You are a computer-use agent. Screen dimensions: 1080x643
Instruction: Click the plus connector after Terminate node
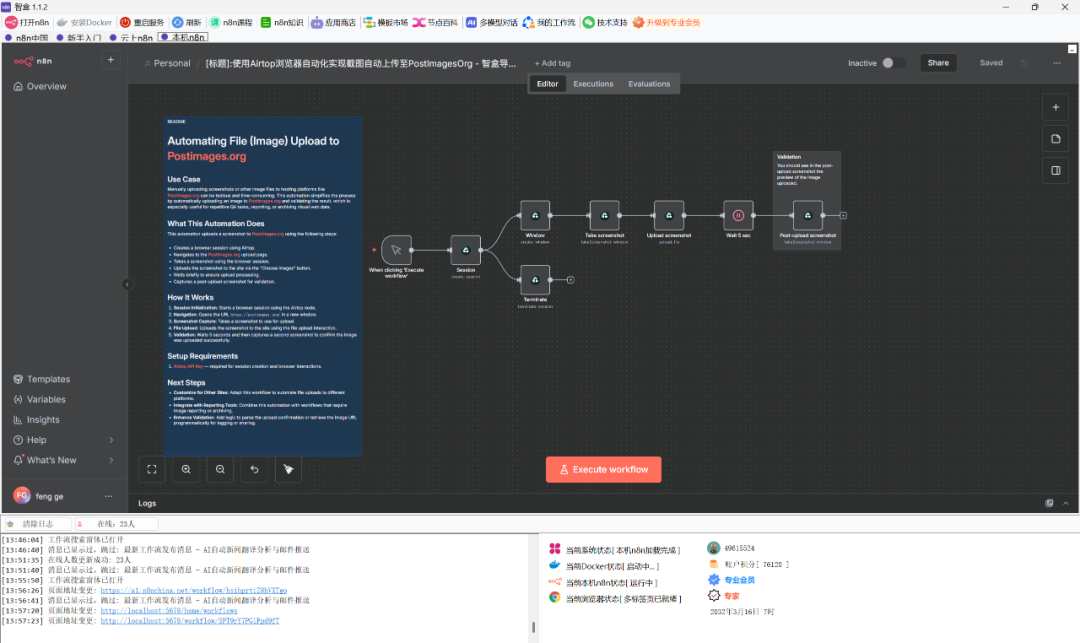click(x=570, y=280)
